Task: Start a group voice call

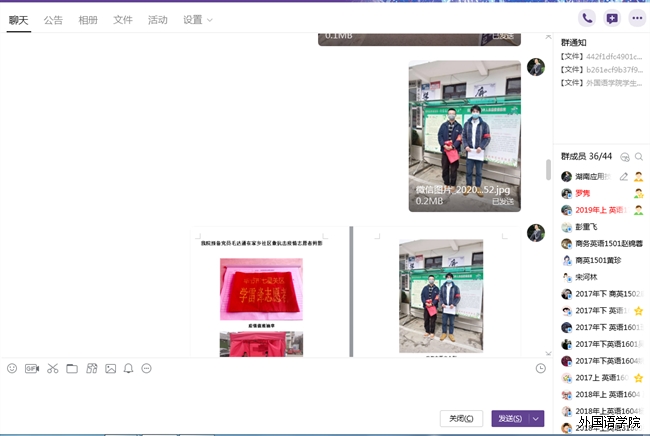Action: pyautogui.click(x=587, y=19)
